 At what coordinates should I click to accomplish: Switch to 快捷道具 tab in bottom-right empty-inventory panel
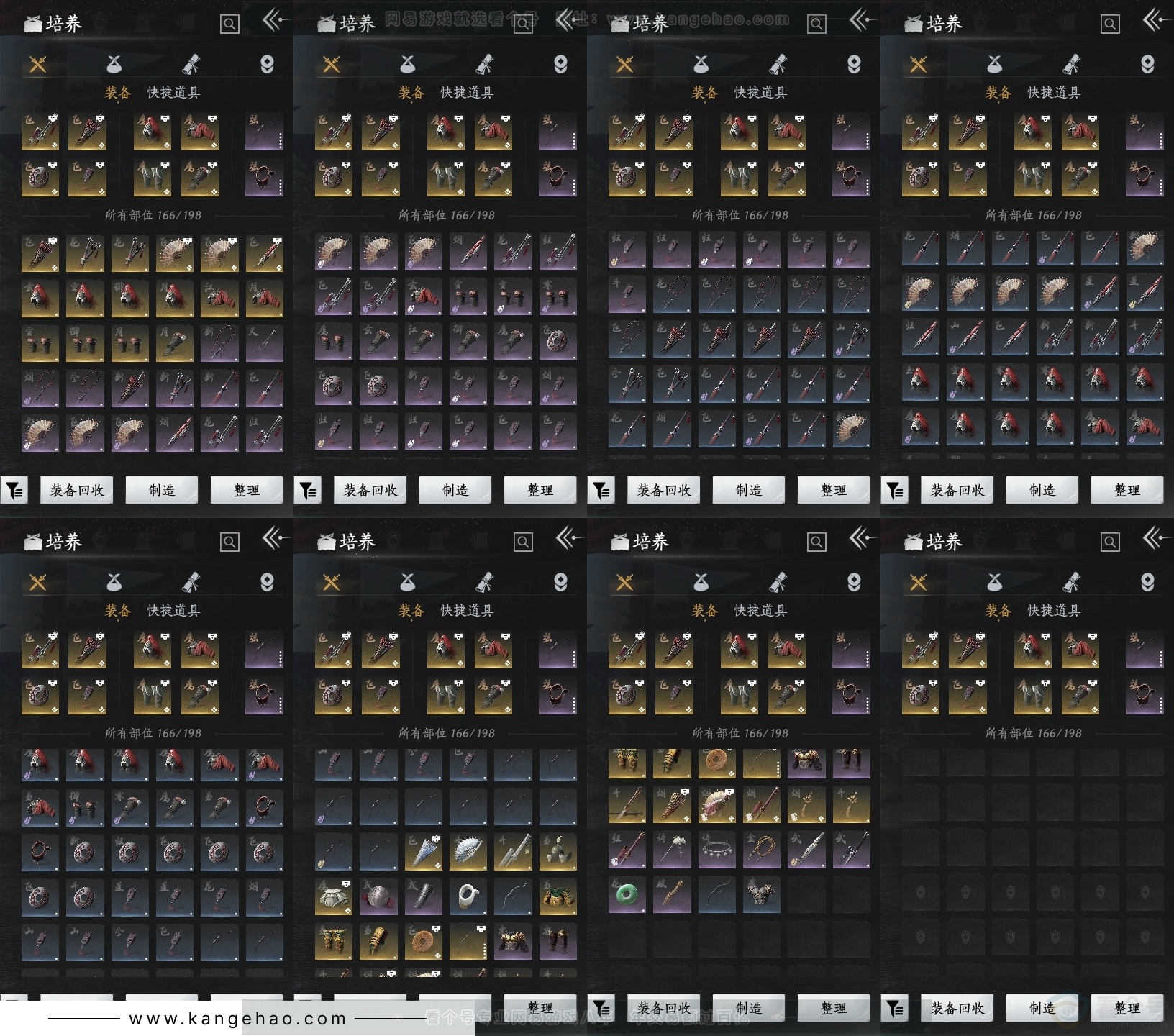(1054, 611)
